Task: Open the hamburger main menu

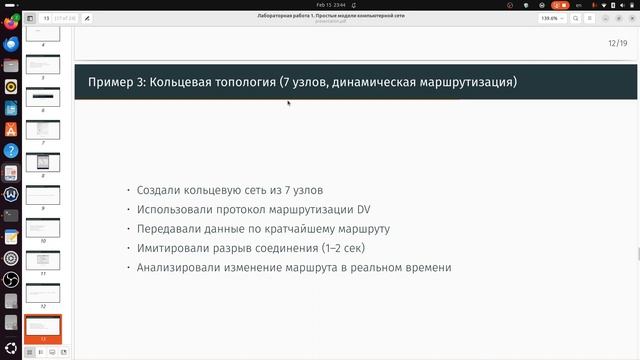Action: pyautogui.click(x=589, y=18)
